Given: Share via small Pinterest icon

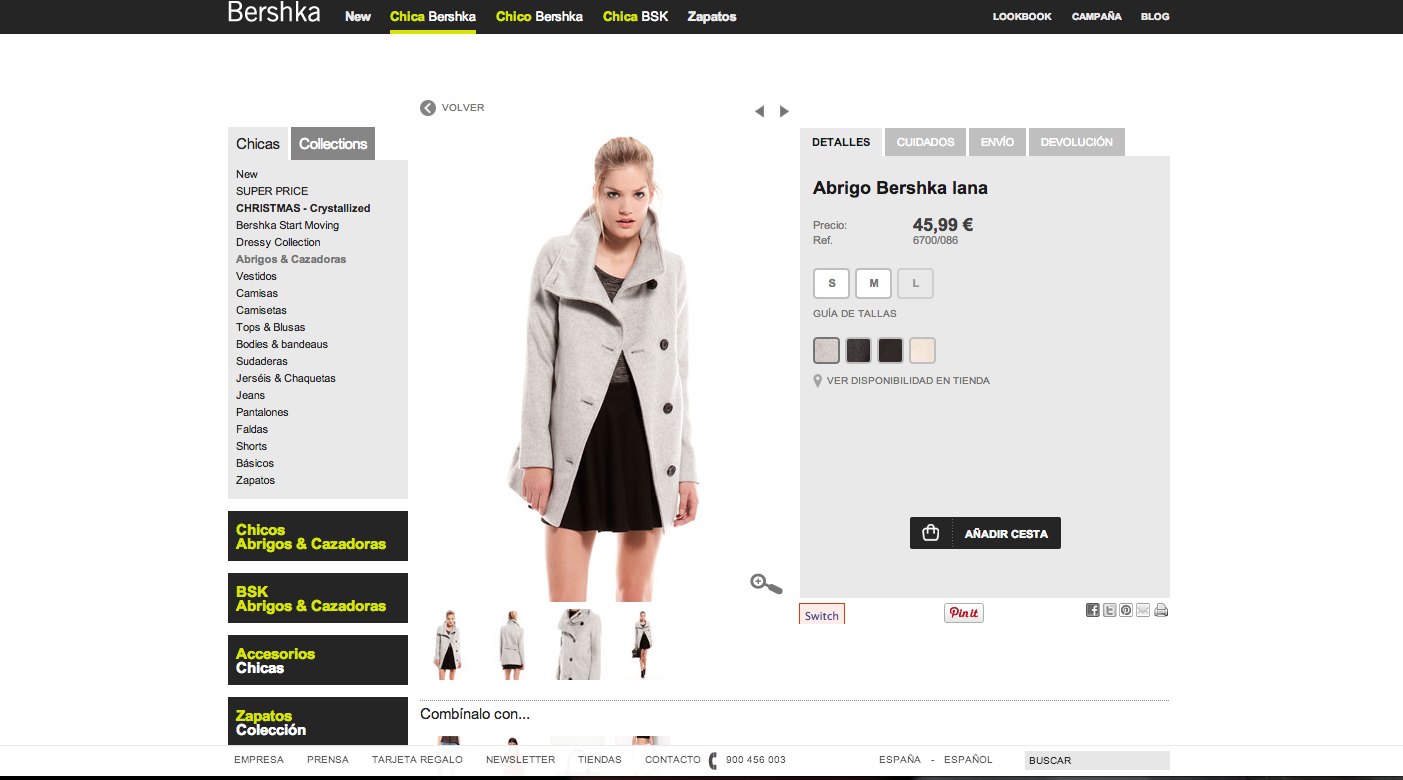Looking at the screenshot, I should [x=1126, y=610].
